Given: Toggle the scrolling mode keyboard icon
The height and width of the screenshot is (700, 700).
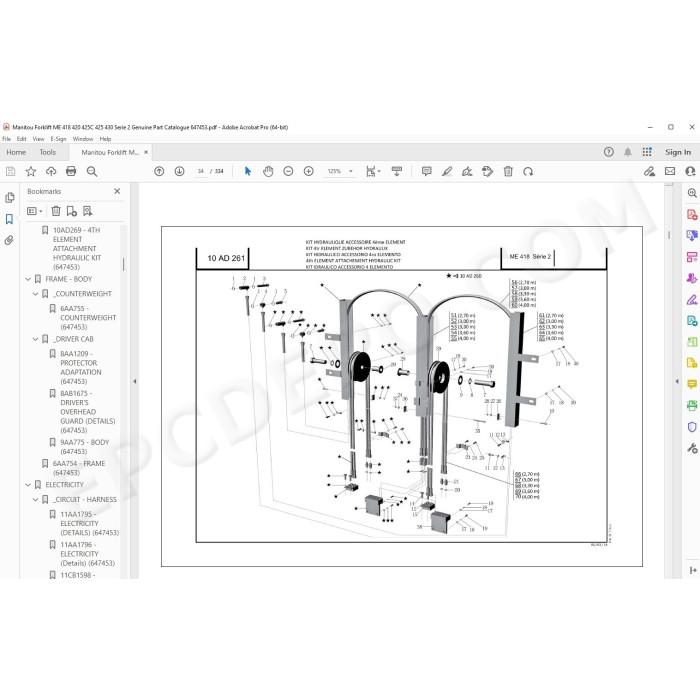Looking at the screenshot, I should [x=396, y=171].
